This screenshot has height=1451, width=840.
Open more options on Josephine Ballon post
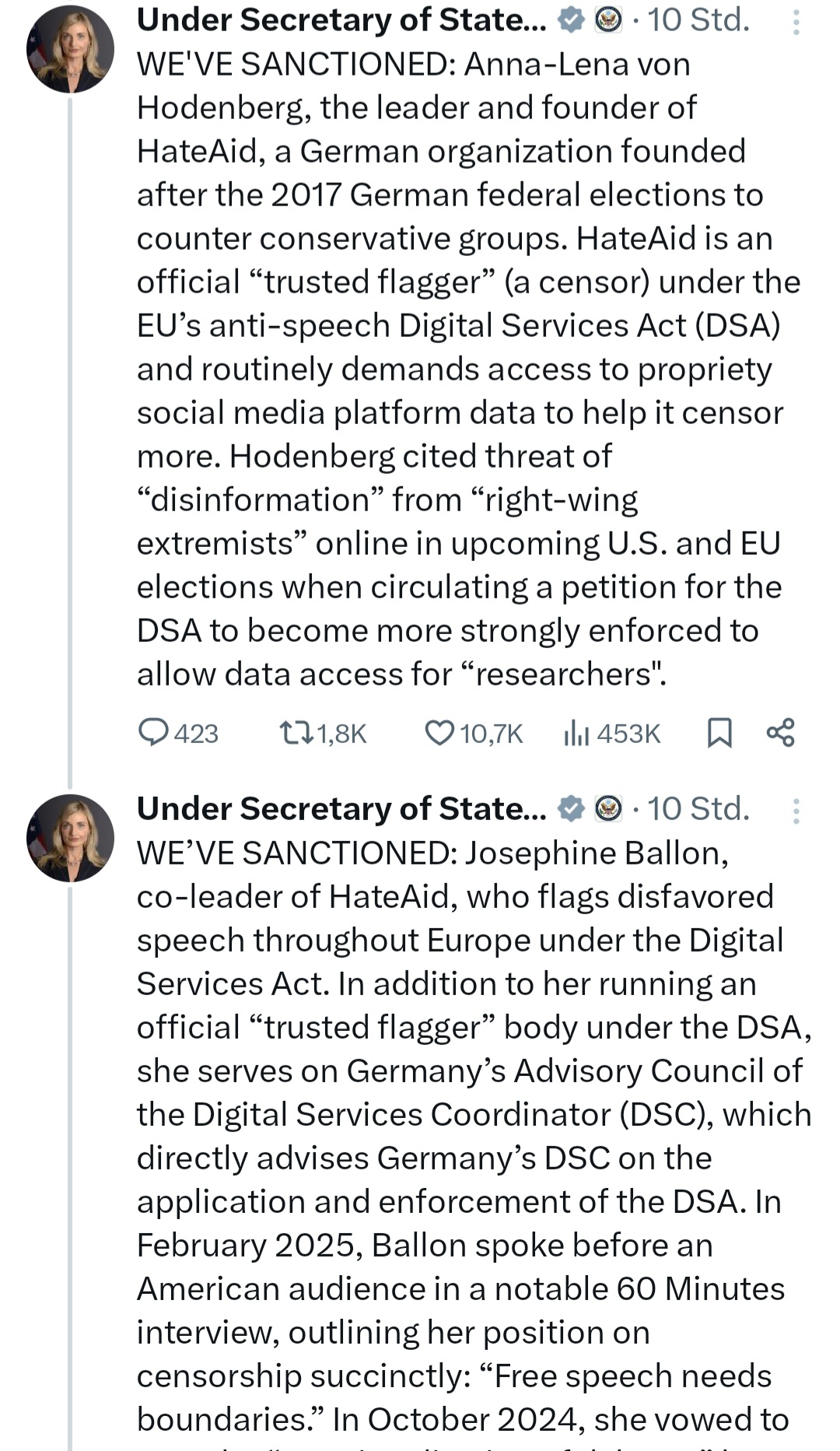pos(796,811)
